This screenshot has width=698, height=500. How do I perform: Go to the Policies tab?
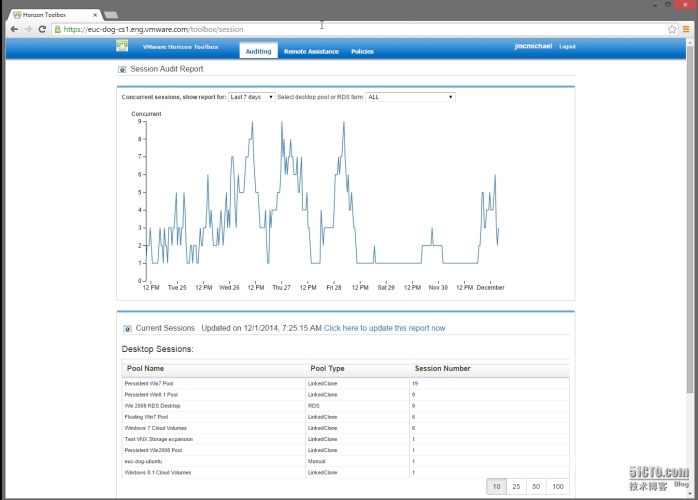pyautogui.click(x=362, y=52)
